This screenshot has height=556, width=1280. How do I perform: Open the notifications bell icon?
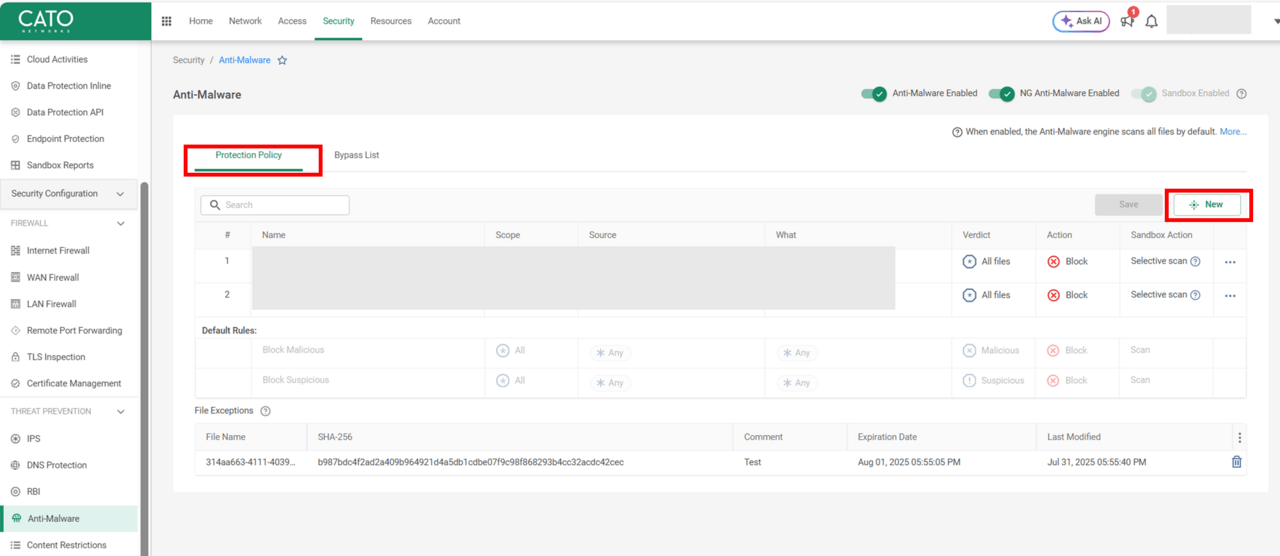[x=1151, y=21]
